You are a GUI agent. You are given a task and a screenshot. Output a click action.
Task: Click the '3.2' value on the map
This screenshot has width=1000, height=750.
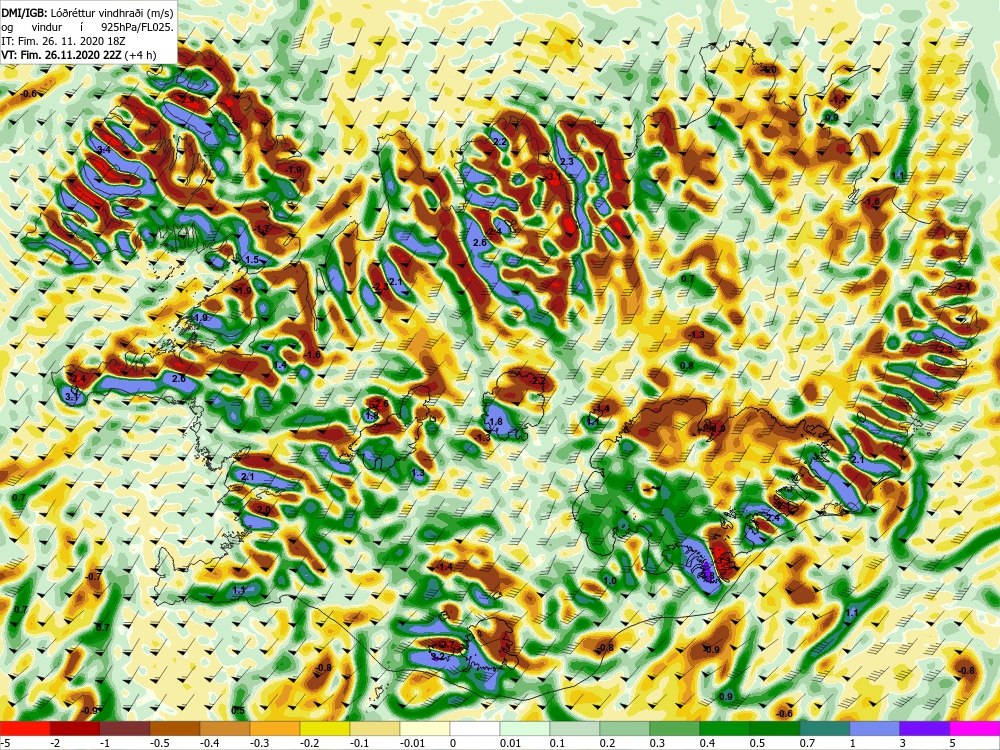[x=438, y=656]
